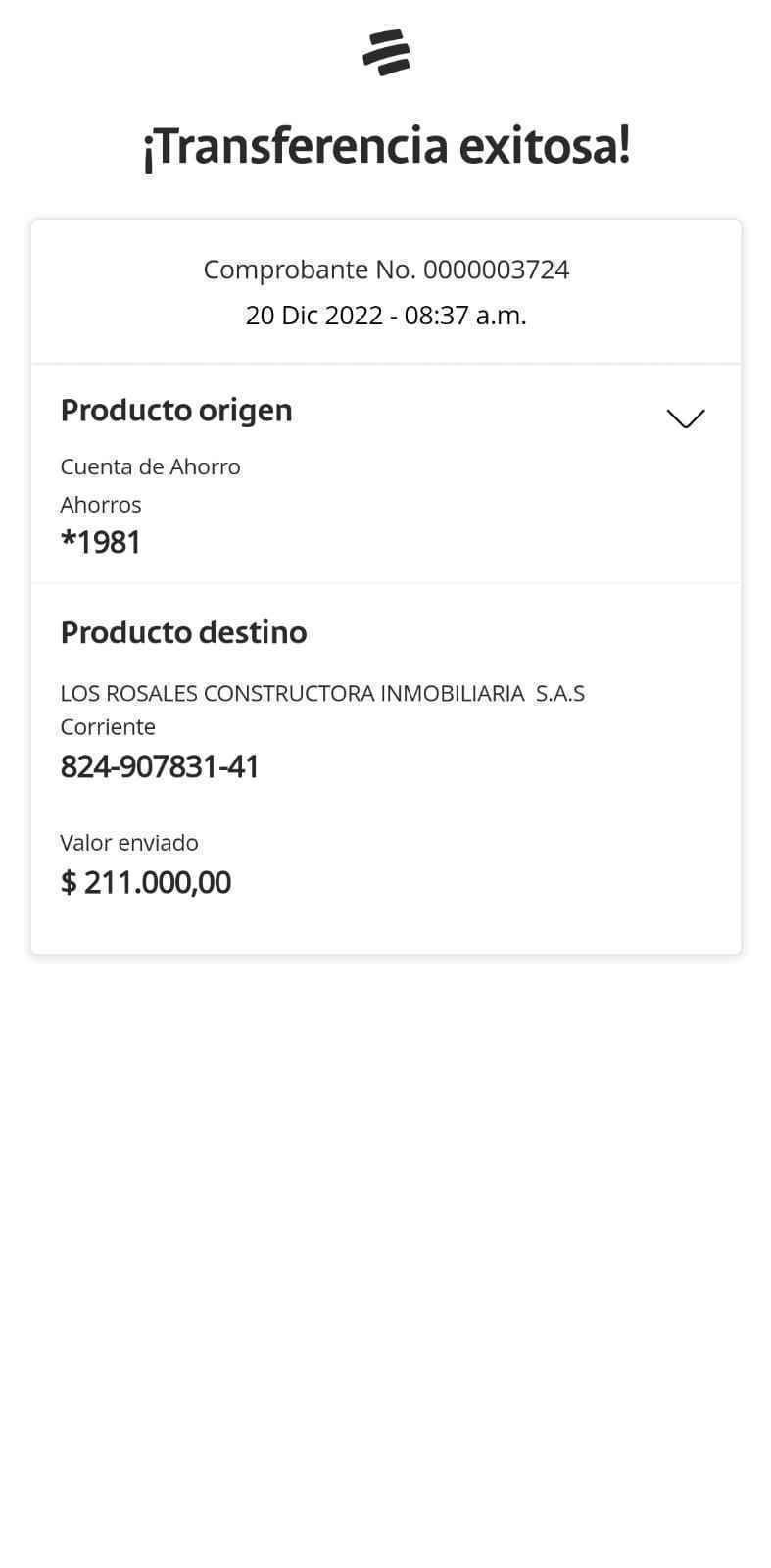The width and height of the screenshot is (771, 1568).
Task: Tap the Ahorros account name
Action: coord(101,505)
